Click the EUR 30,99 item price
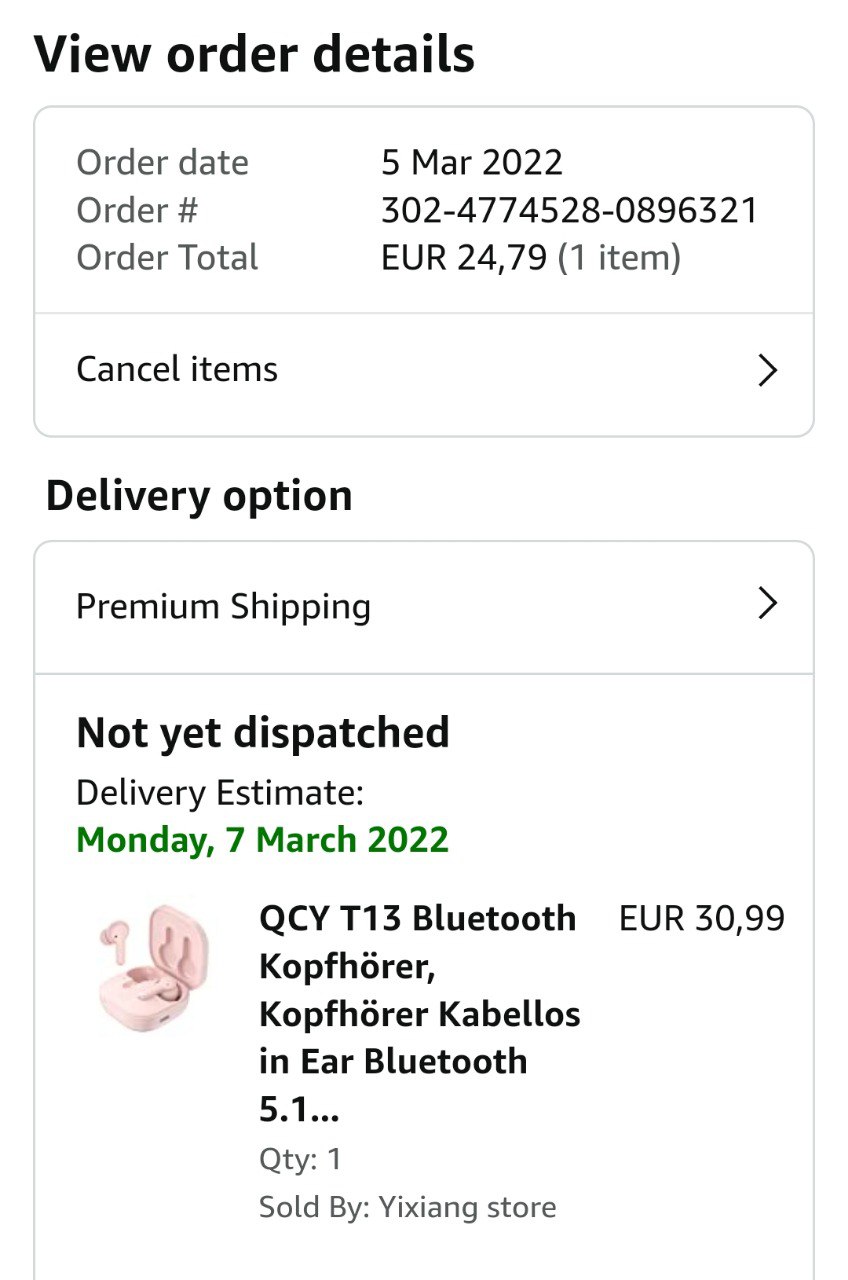 click(702, 918)
